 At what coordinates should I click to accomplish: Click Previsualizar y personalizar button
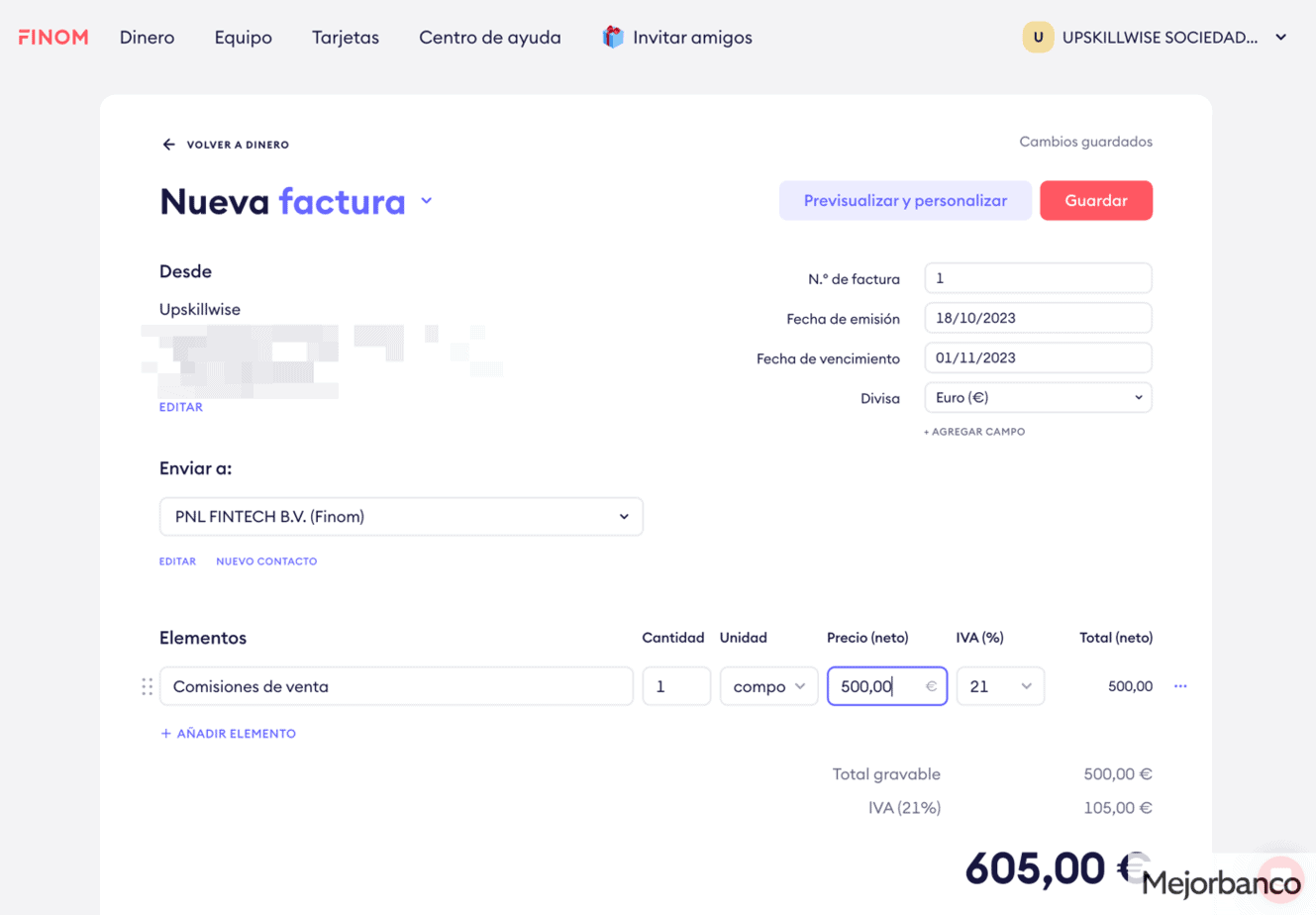(x=905, y=201)
